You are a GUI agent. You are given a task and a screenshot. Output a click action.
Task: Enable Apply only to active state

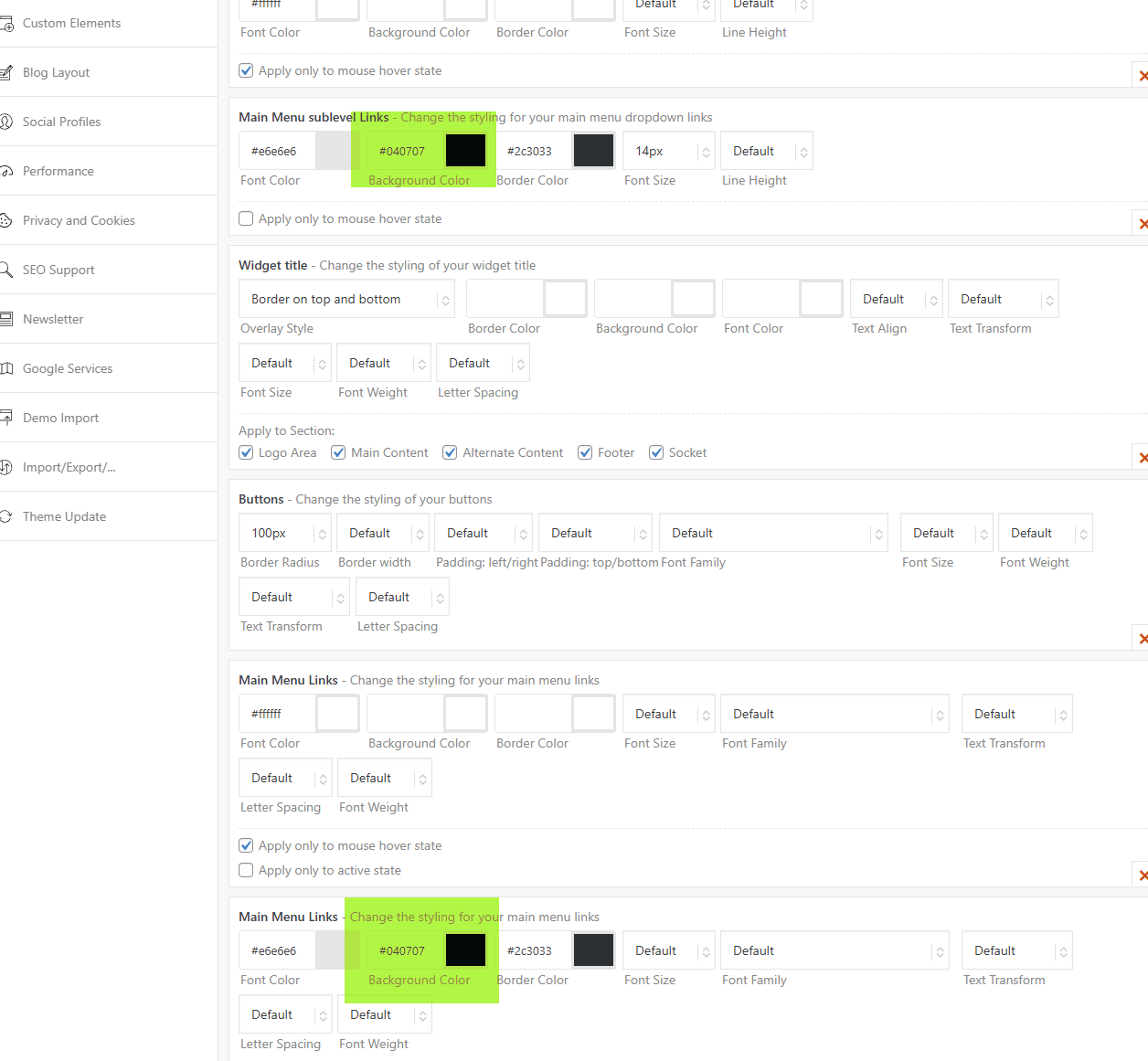pos(246,870)
